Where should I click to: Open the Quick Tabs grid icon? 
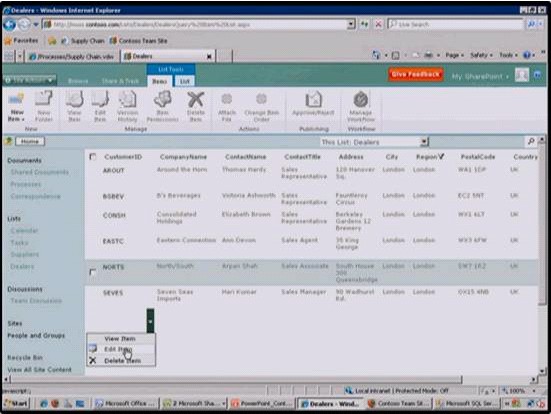9,56
